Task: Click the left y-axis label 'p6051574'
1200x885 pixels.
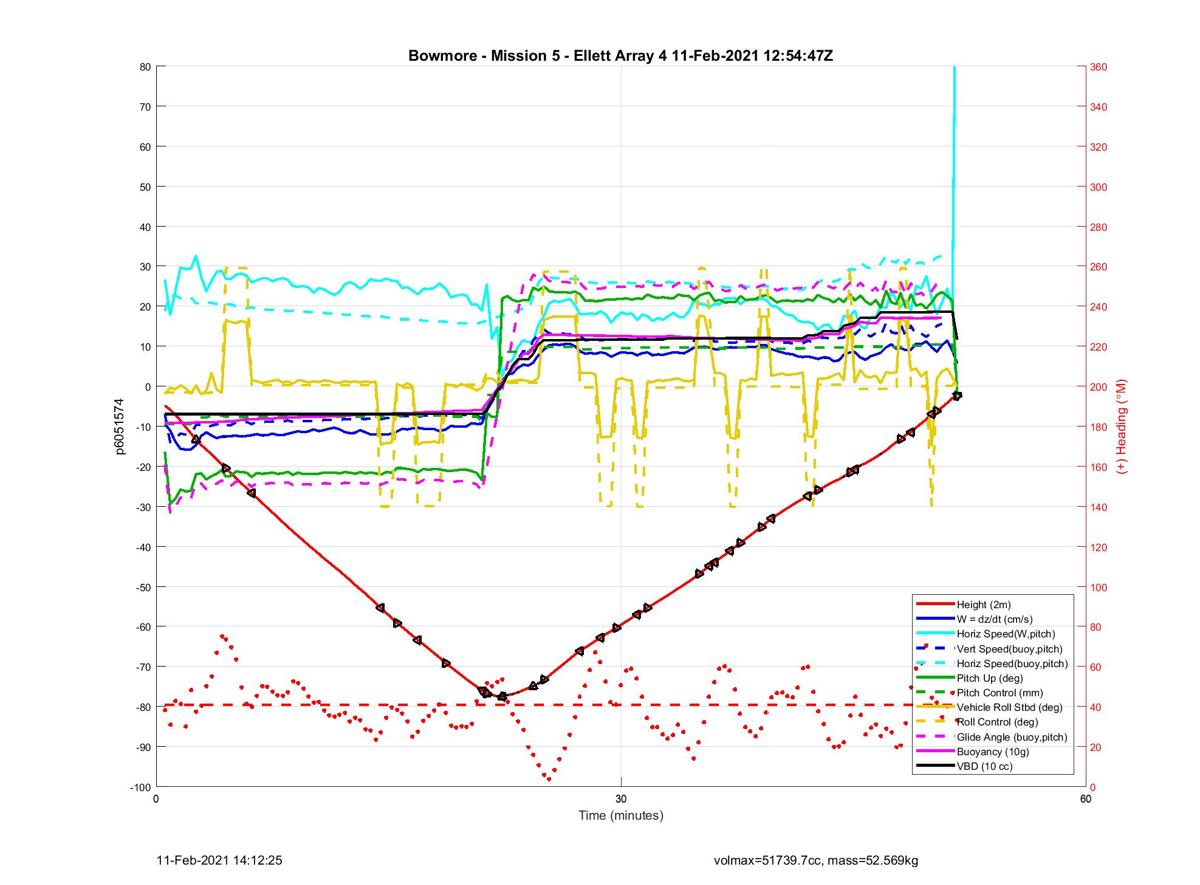Action: pyautogui.click(x=120, y=427)
